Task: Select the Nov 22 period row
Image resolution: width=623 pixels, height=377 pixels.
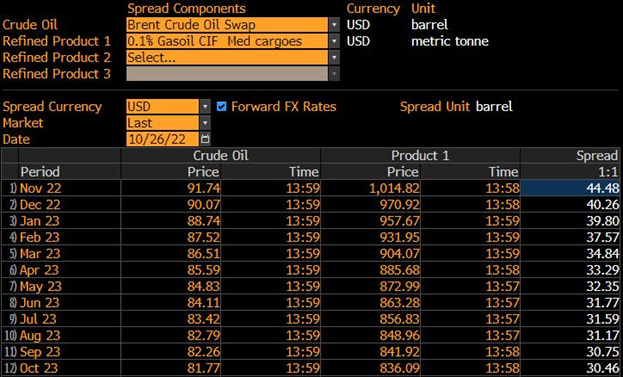Action: (x=310, y=188)
